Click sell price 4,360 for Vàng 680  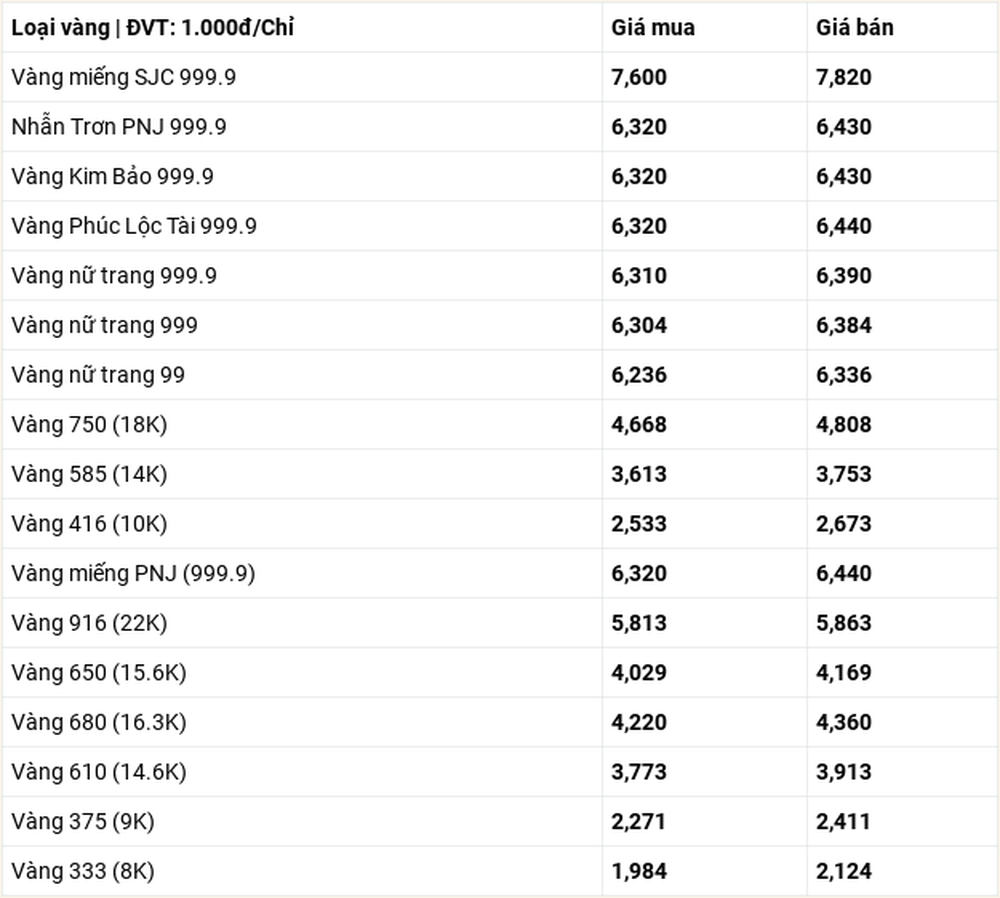[x=844, y=723]
